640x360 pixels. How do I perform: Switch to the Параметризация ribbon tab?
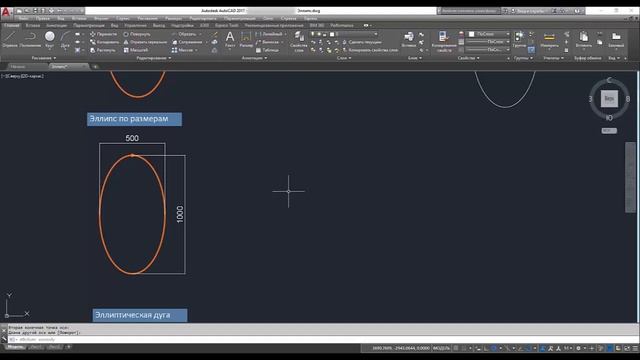click(89, 25)
